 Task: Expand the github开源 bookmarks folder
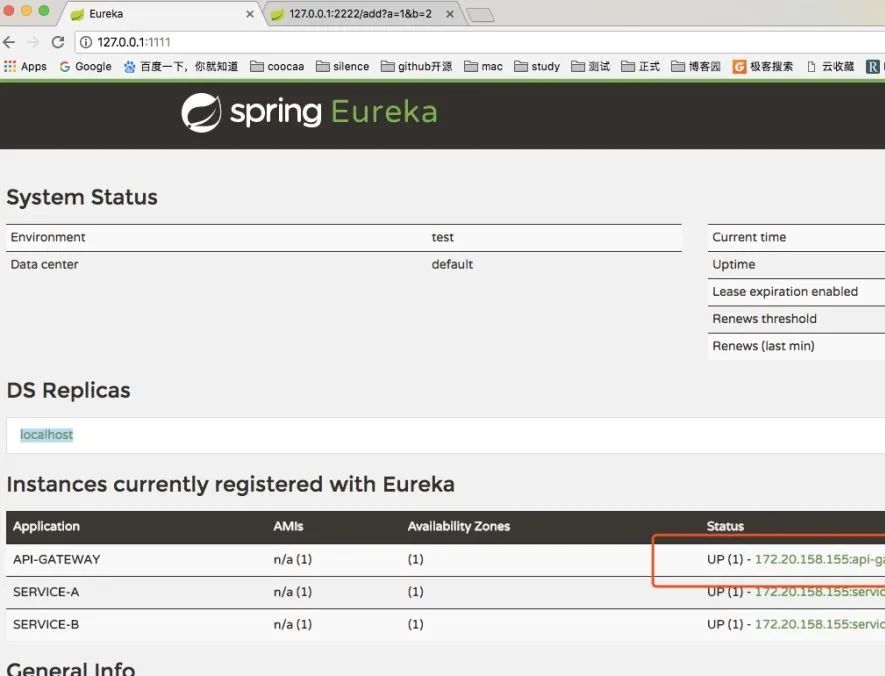point(417,67)
